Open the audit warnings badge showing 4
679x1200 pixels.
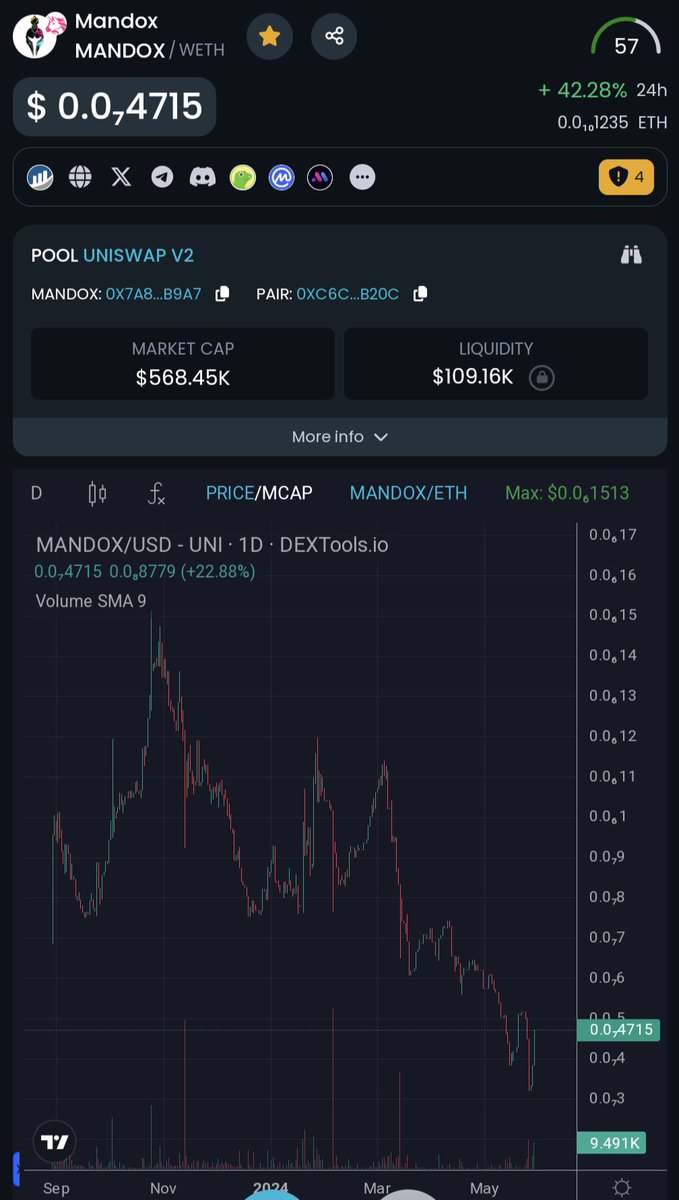click(626, 177)
